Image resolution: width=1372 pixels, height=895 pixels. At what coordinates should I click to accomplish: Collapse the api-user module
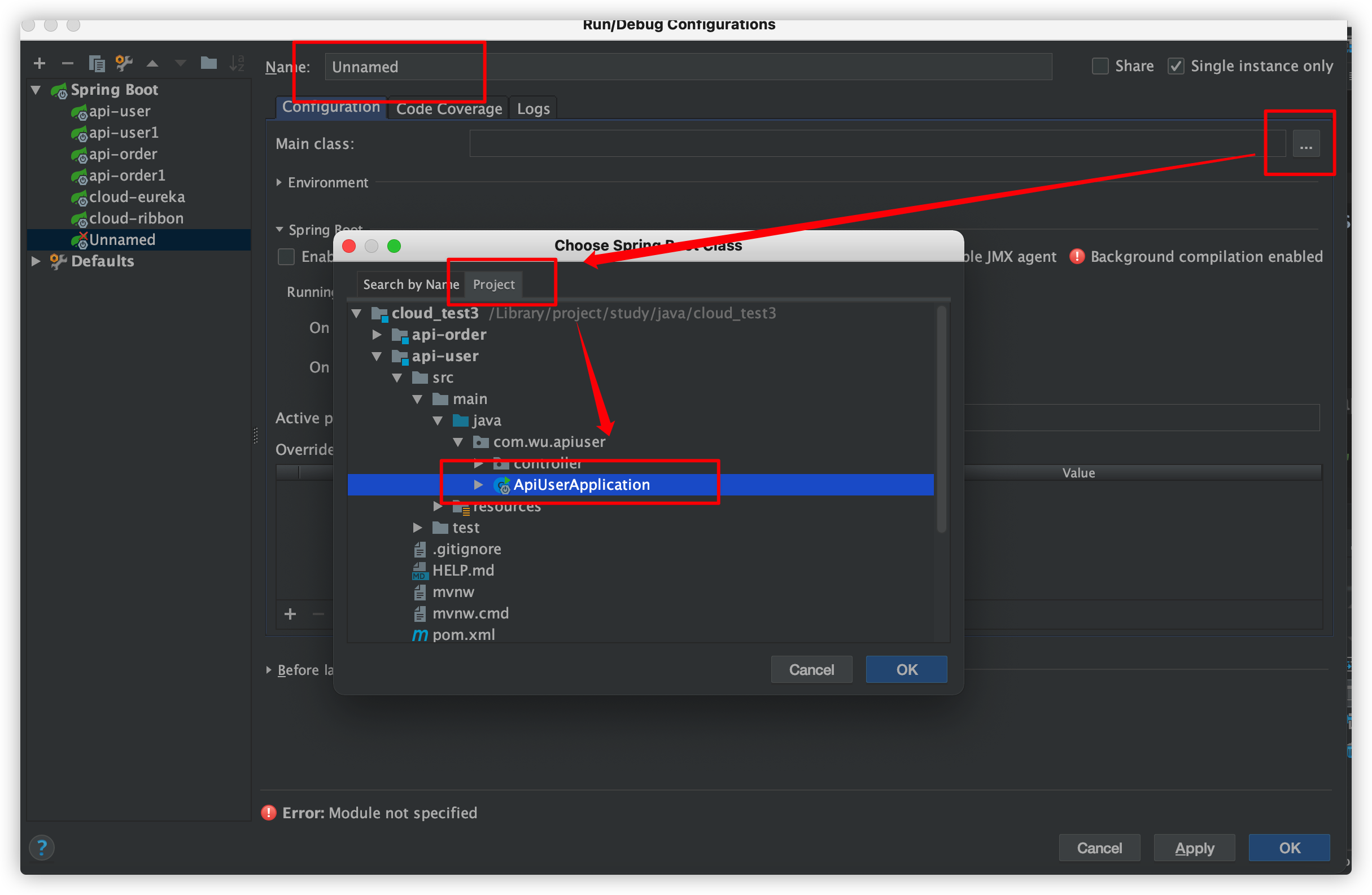(x=377, y=356)
